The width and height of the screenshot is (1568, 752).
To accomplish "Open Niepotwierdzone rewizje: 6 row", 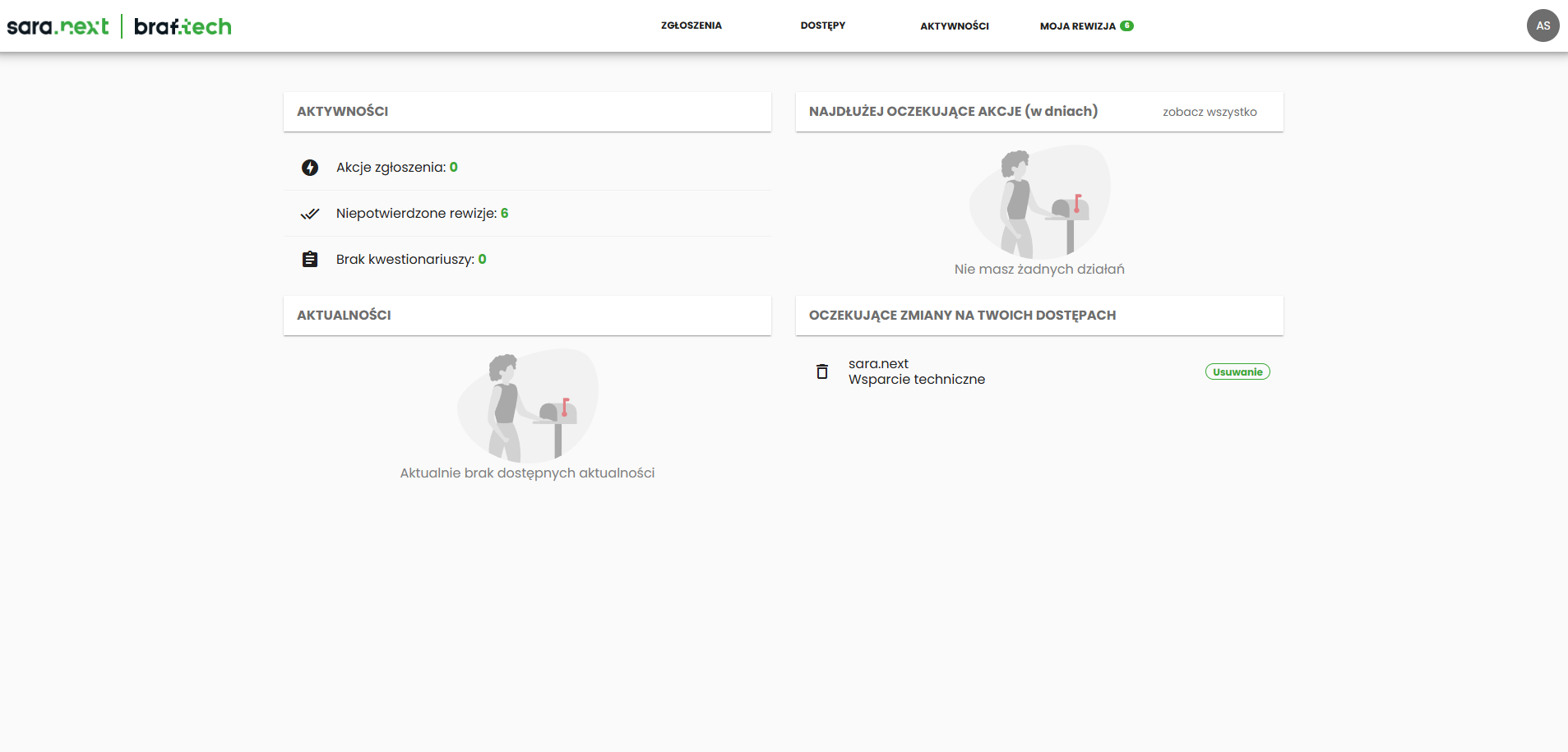I will pos(422,214).
